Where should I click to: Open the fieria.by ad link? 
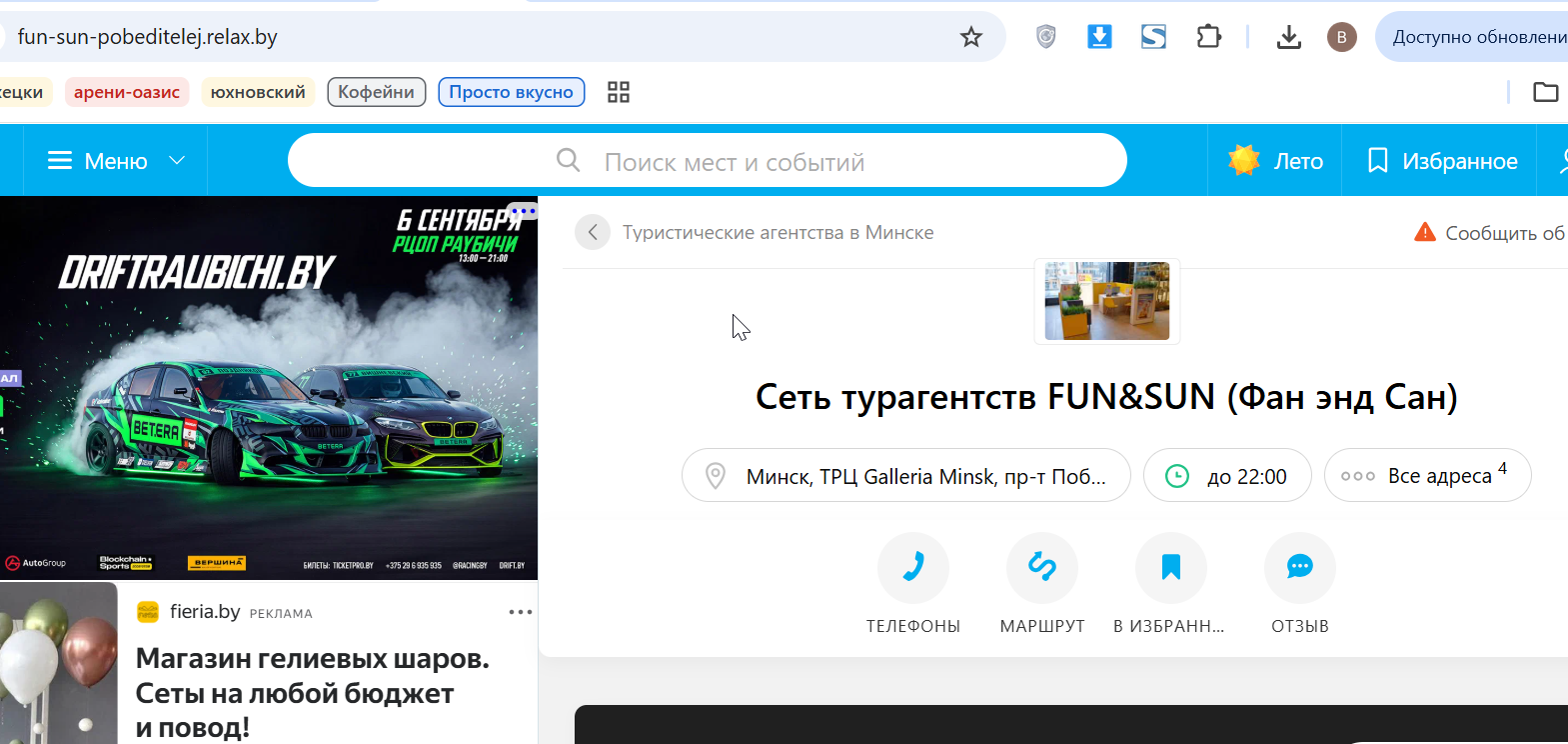(x=205, y=612)
